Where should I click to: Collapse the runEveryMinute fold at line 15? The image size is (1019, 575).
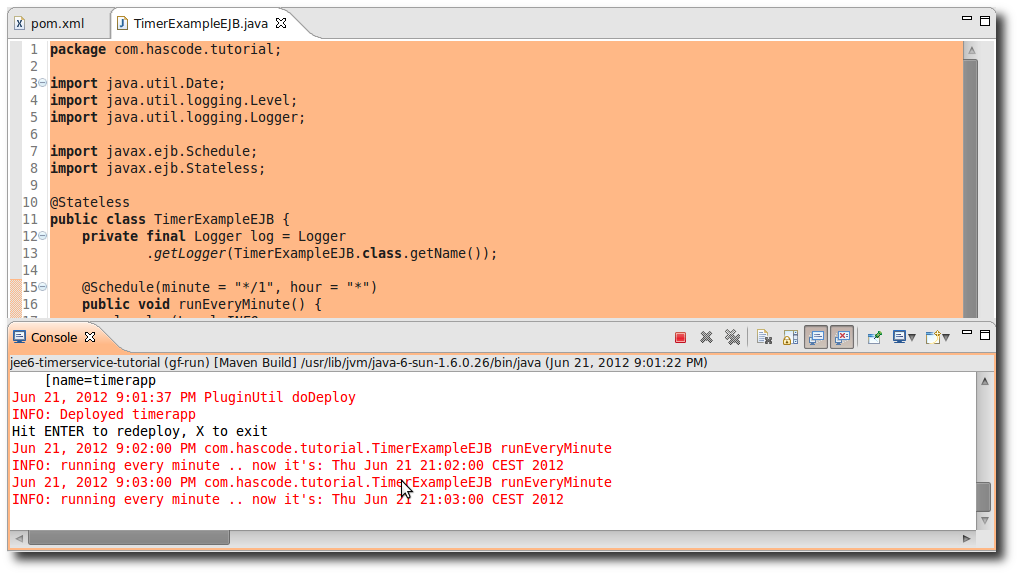43,286
